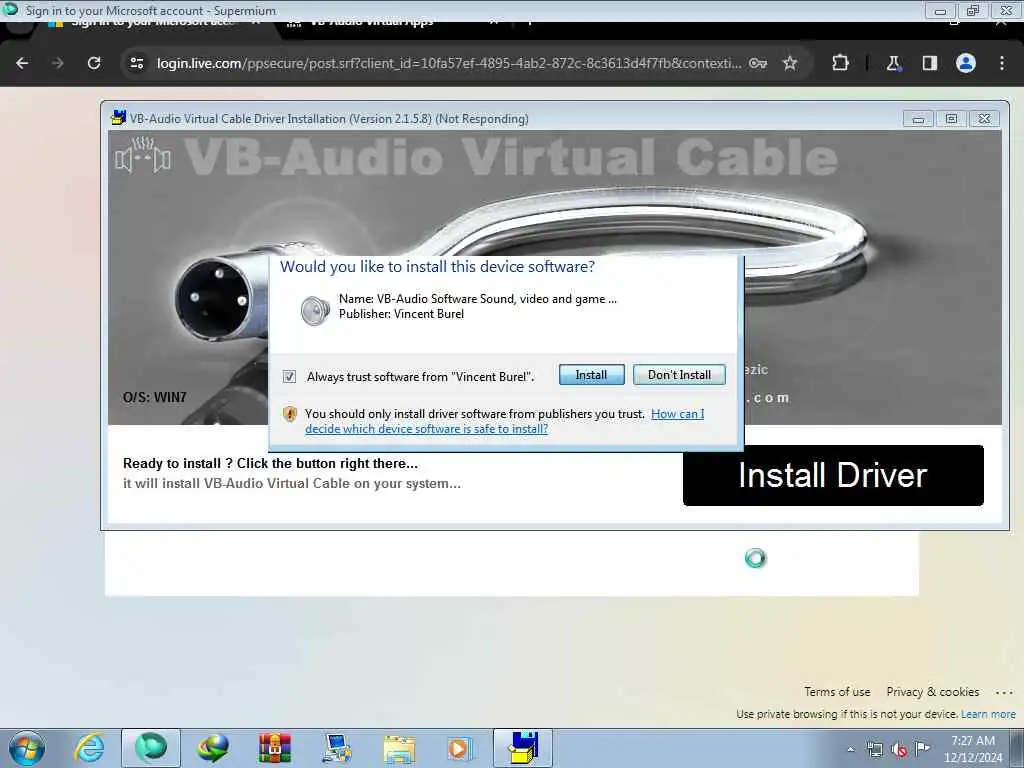Click the VB-Audio installer title bar icon
1024x768 pixels.
tap(118, 118)
